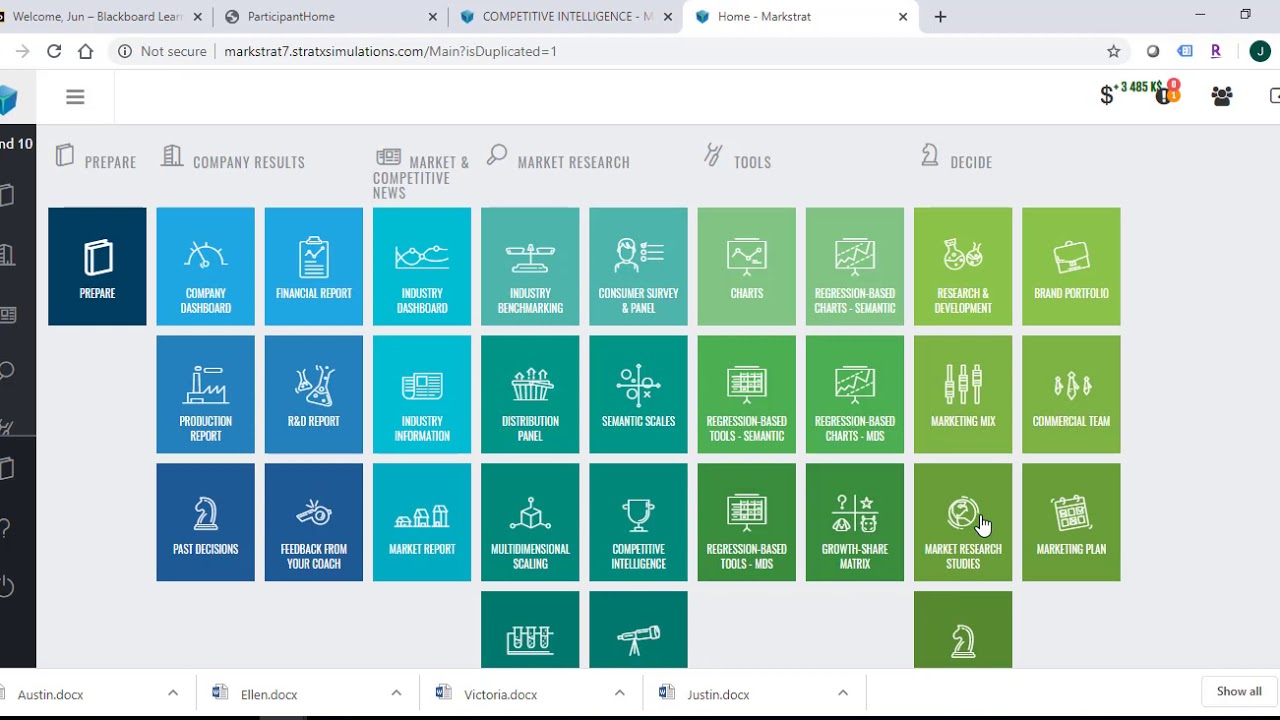Switch to Competitive Intelligence browser tab
The width and height of the screenshot is (1280, 720).
566,17
